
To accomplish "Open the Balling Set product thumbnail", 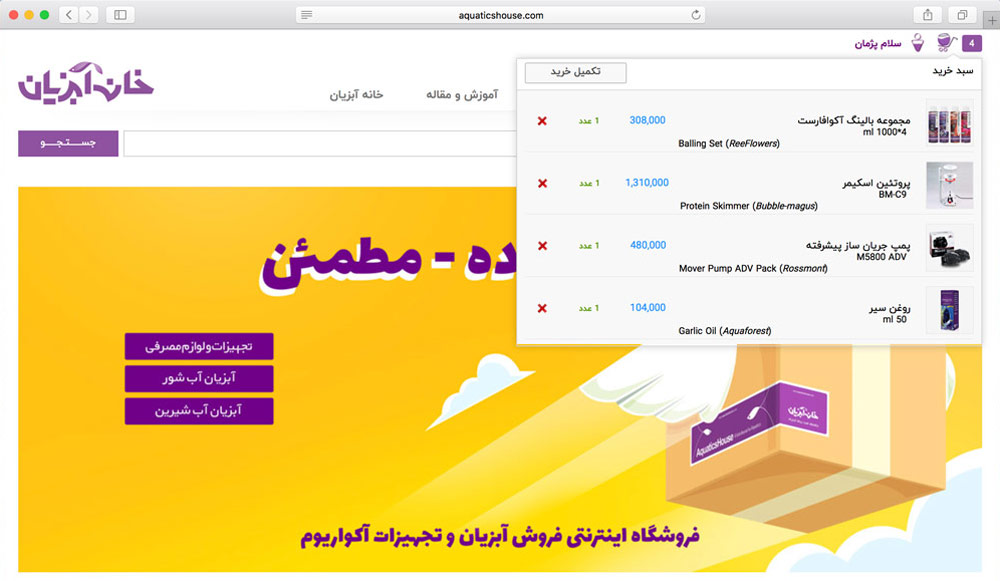I will 950,123.
